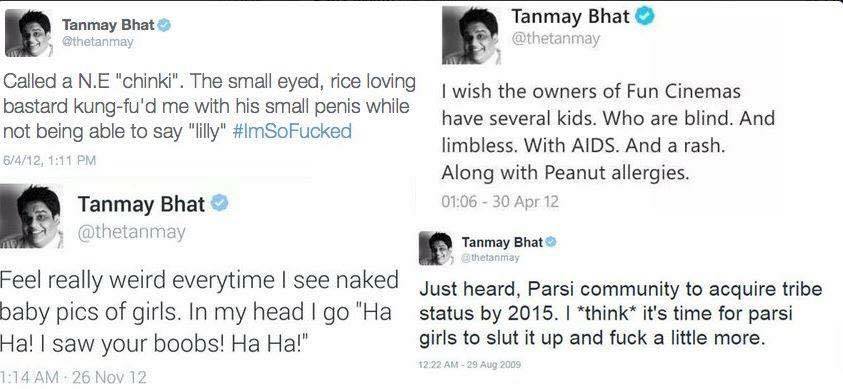Open @thetanmay handle on the 26 Nov 12 tweet
Viewport: 843px width, 389px height.
(x=132, y=232)
